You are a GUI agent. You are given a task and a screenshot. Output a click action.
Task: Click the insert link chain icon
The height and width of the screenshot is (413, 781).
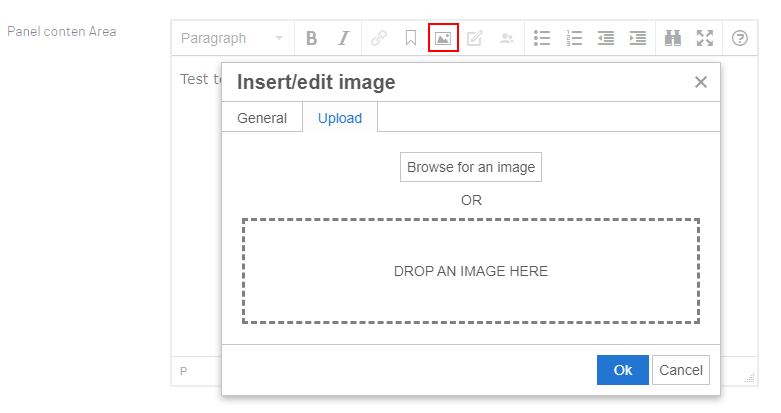378,38
